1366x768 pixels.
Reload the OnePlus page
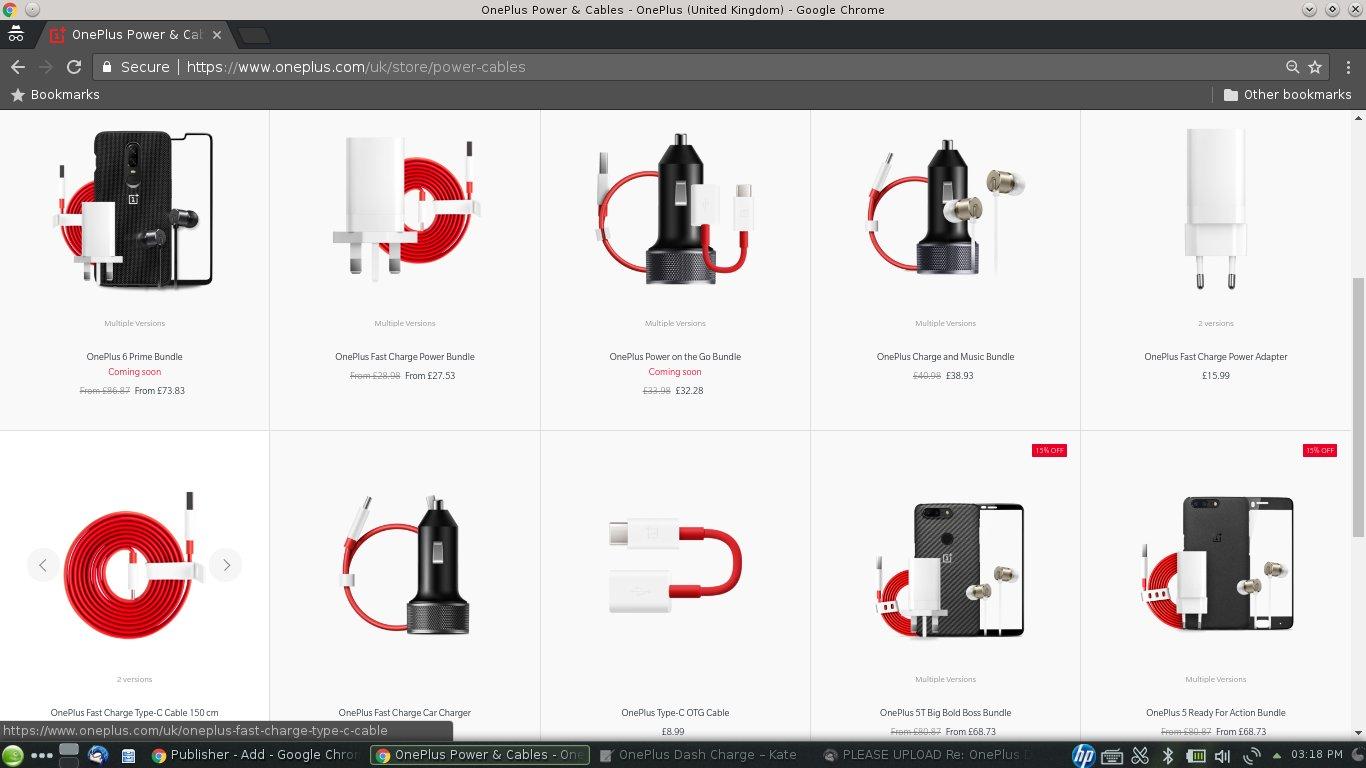[74, 67]
